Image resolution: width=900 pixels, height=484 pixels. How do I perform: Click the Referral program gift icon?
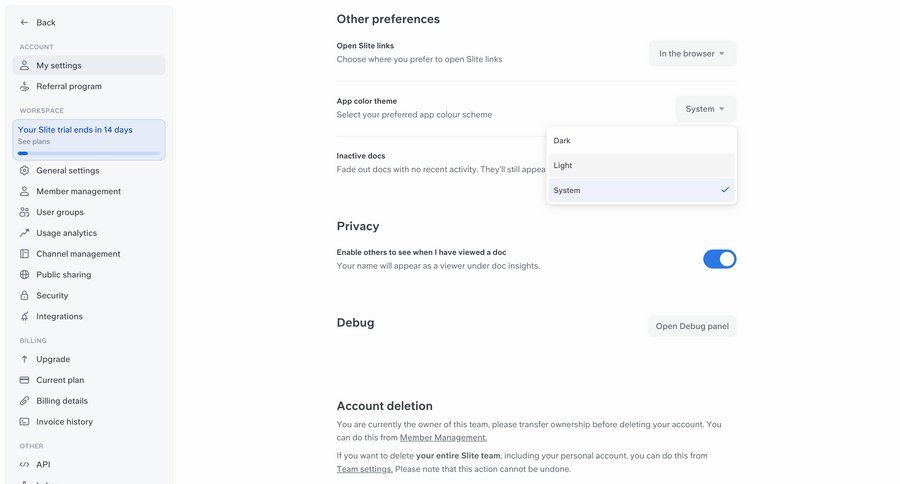pos(25,86)
